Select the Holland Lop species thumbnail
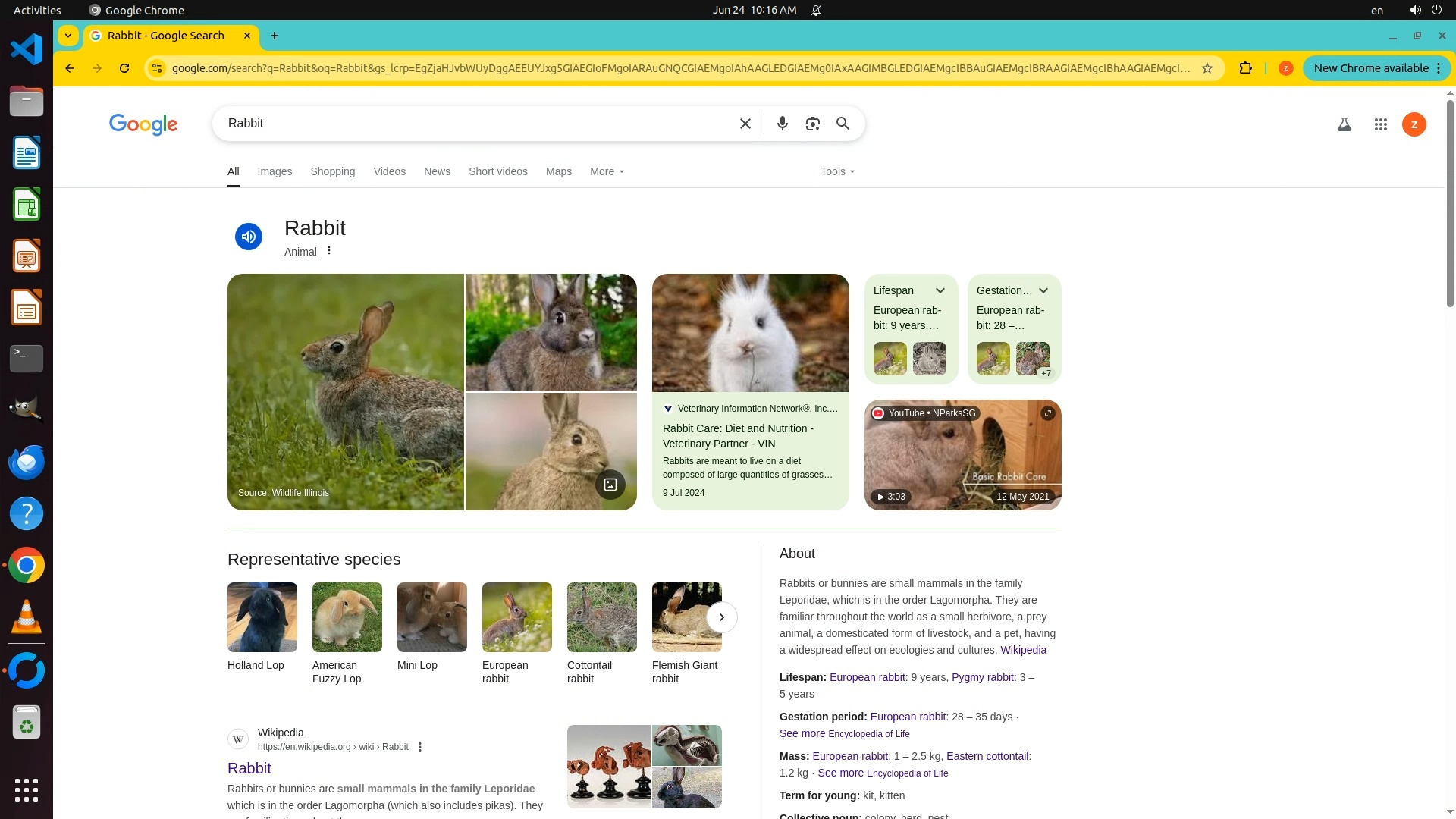The image size is (1456, 819). pos(262,617)
